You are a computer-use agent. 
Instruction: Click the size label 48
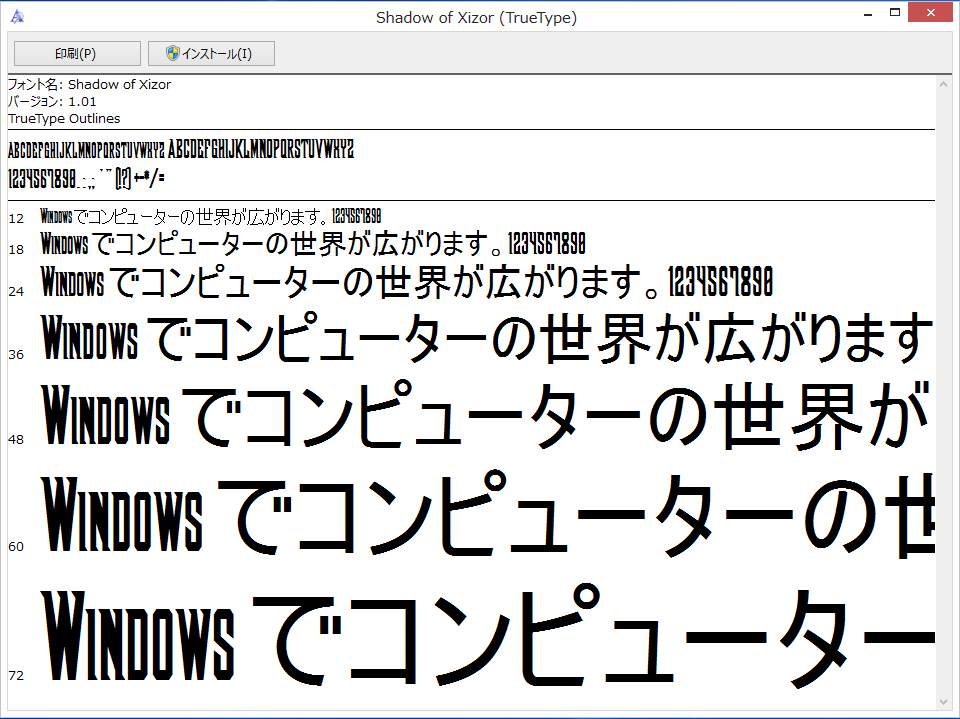click(17, 440)
